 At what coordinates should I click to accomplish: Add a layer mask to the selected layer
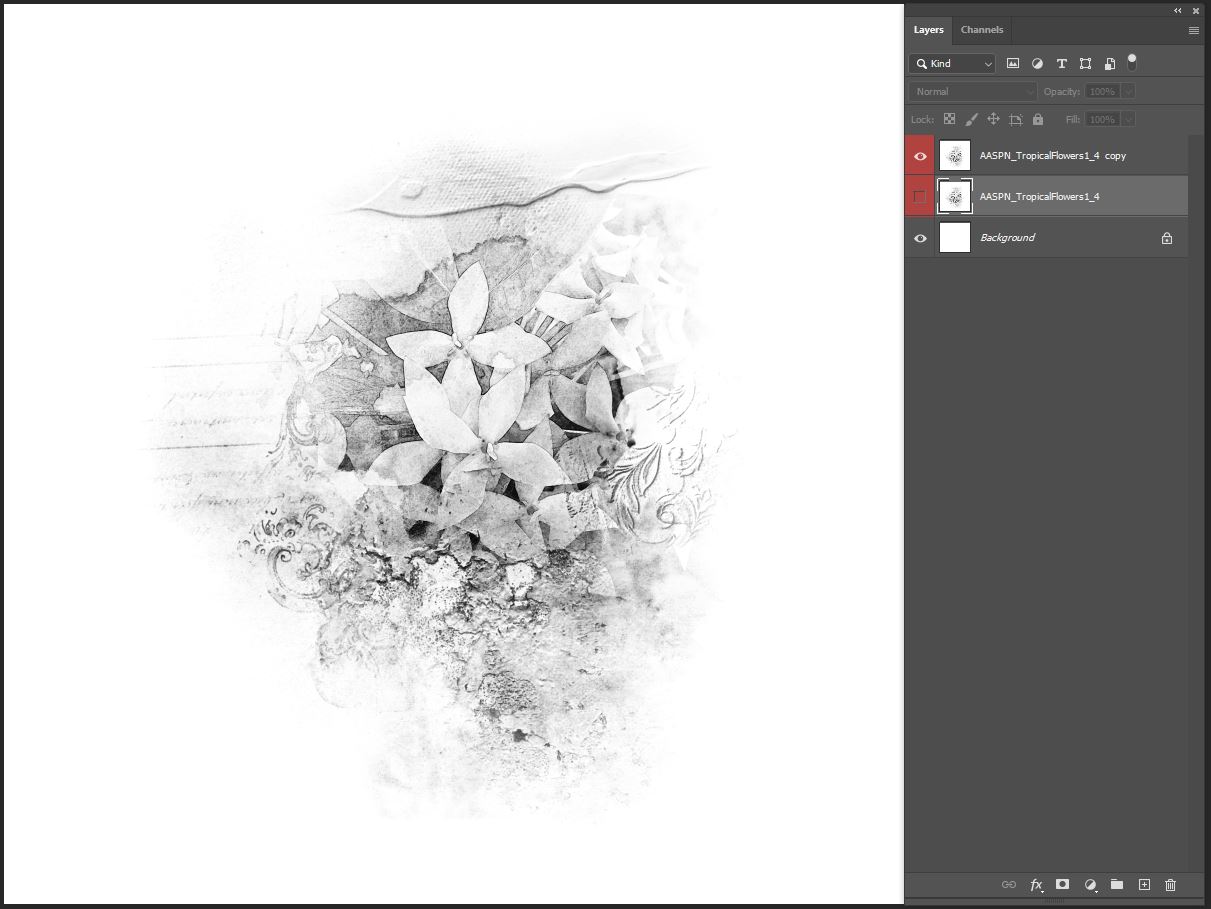pos(1063,885)
